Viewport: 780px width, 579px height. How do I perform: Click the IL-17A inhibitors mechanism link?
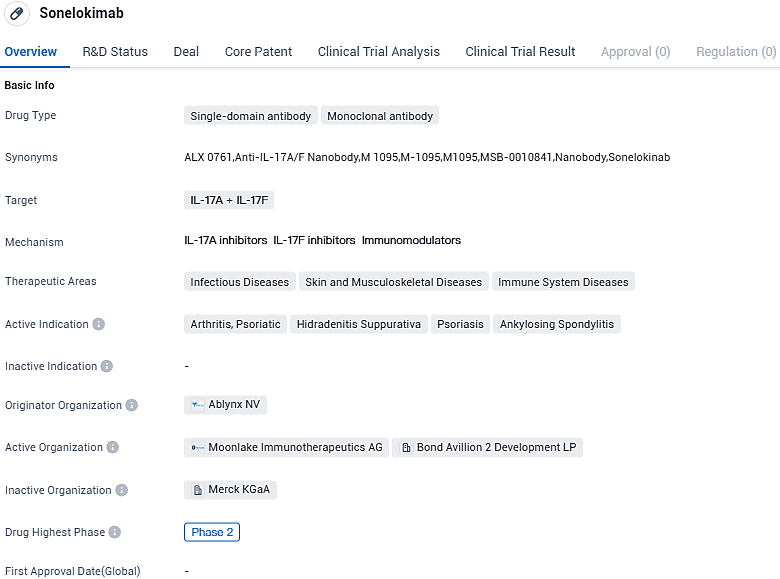tap(226, 240)
